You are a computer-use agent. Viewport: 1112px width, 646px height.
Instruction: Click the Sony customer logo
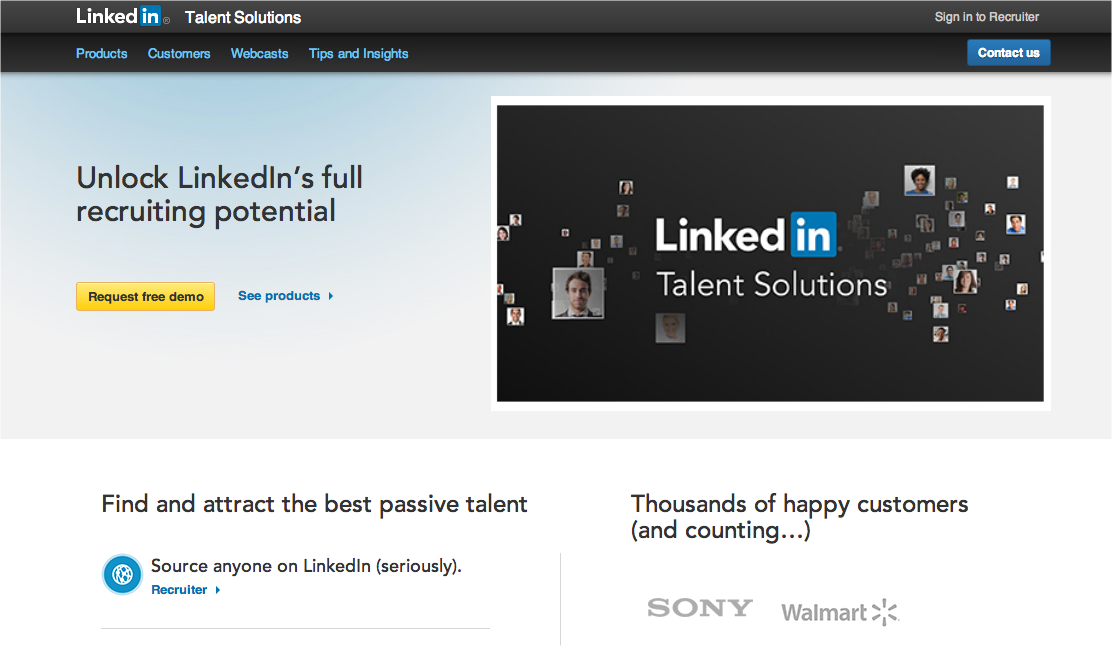click(699, 608)
